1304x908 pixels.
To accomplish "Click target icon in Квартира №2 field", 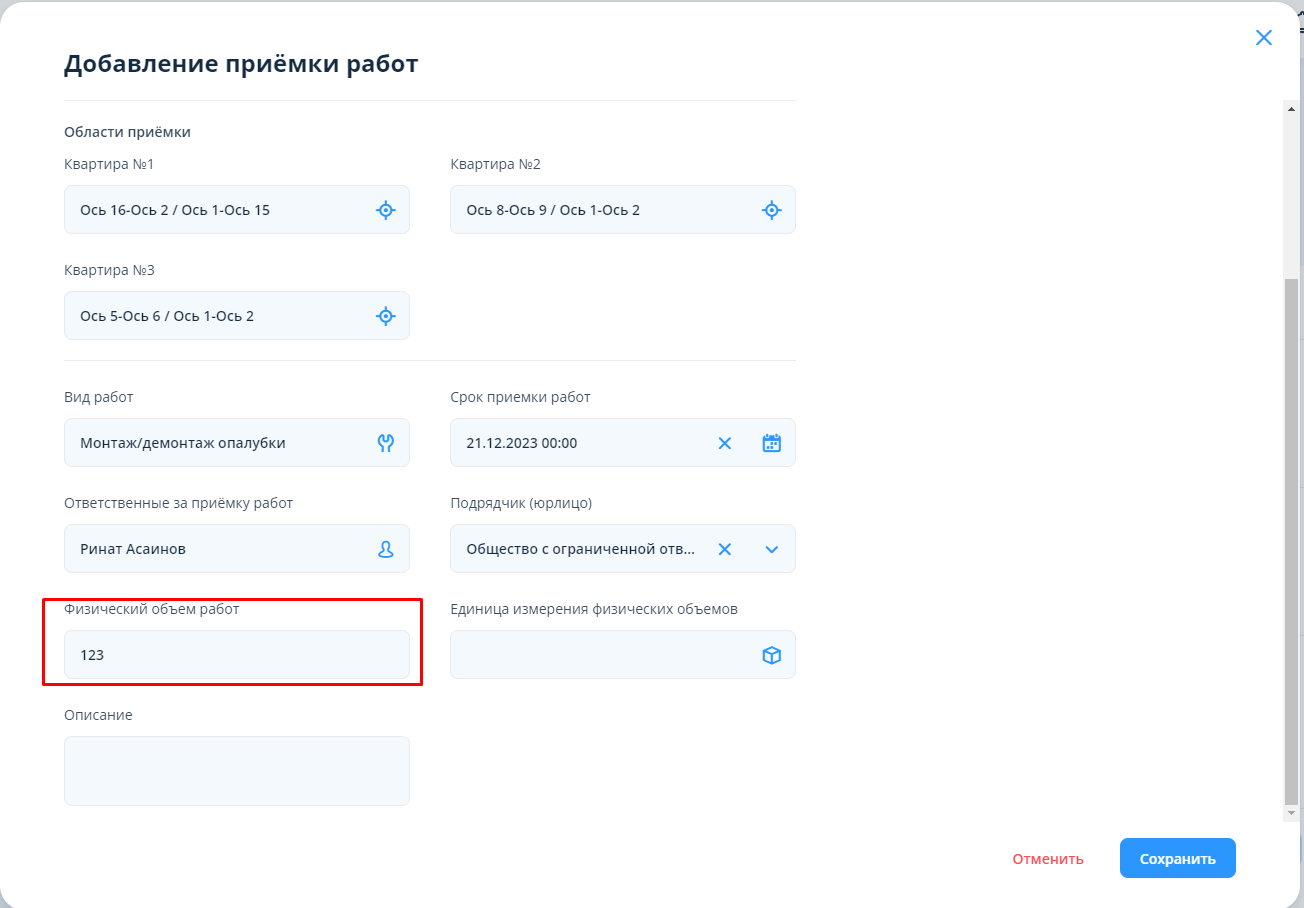I will 771,210.
